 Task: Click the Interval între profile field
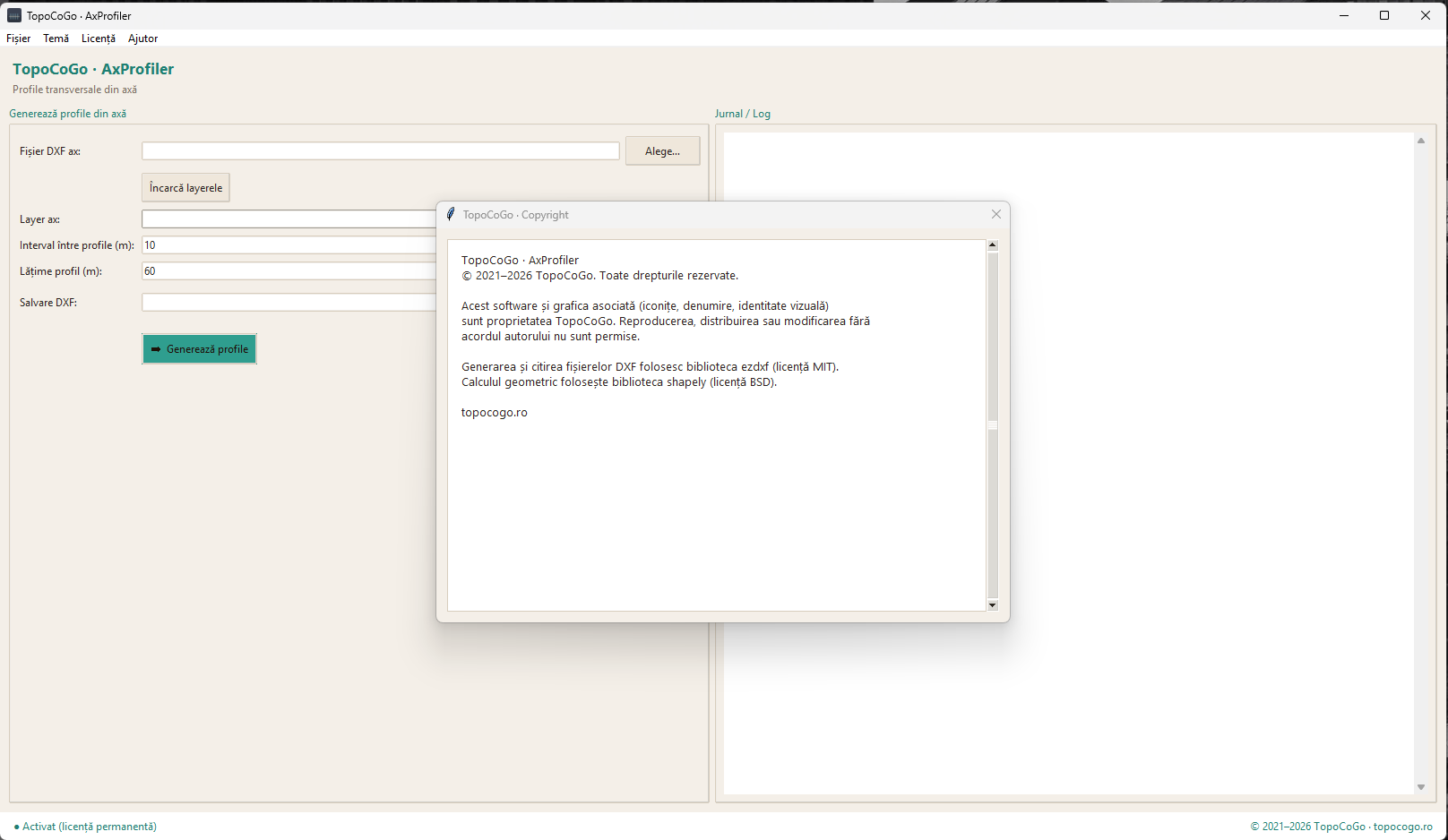click(x=289, y=245)
